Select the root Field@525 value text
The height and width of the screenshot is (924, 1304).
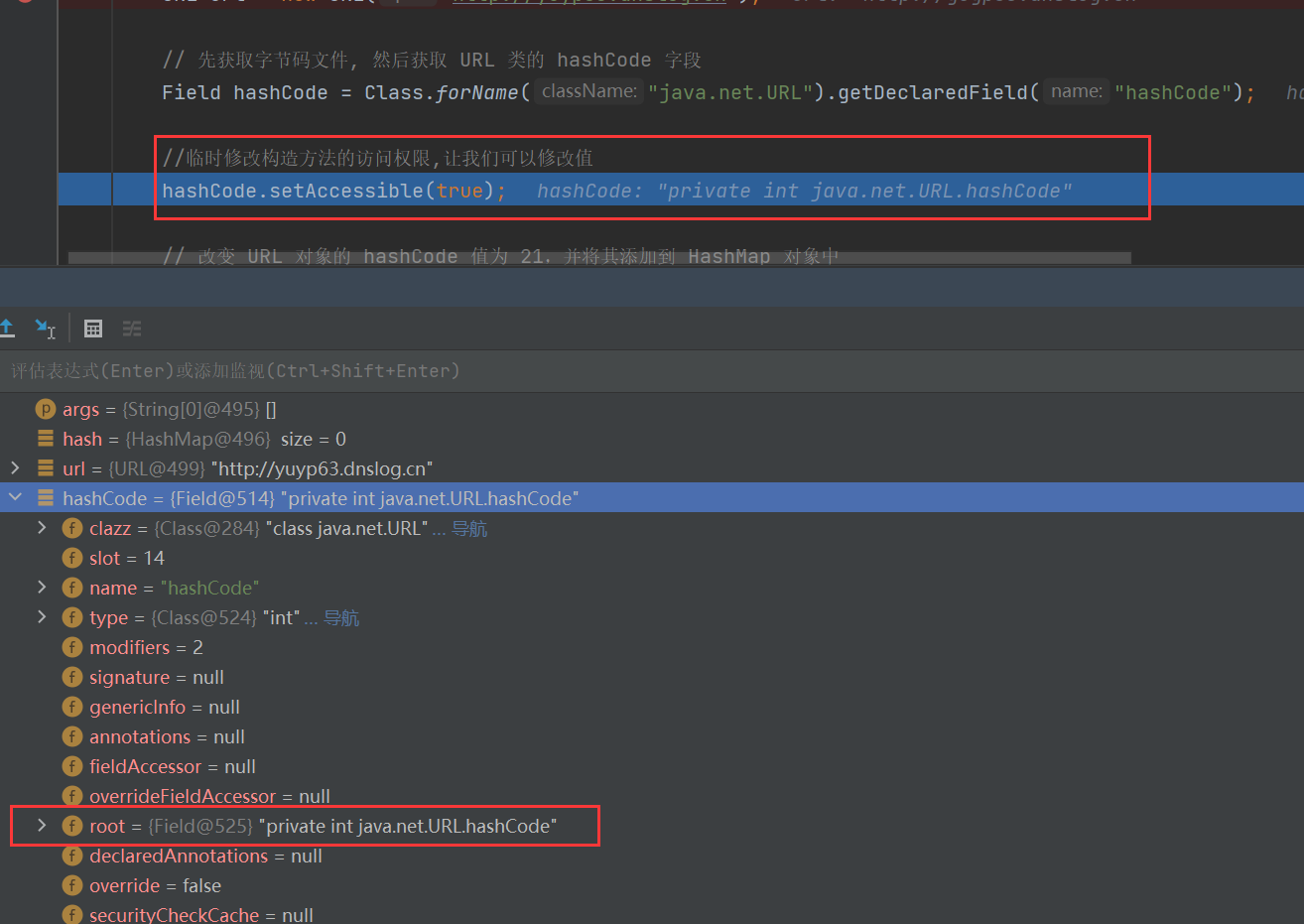point(407,826)
